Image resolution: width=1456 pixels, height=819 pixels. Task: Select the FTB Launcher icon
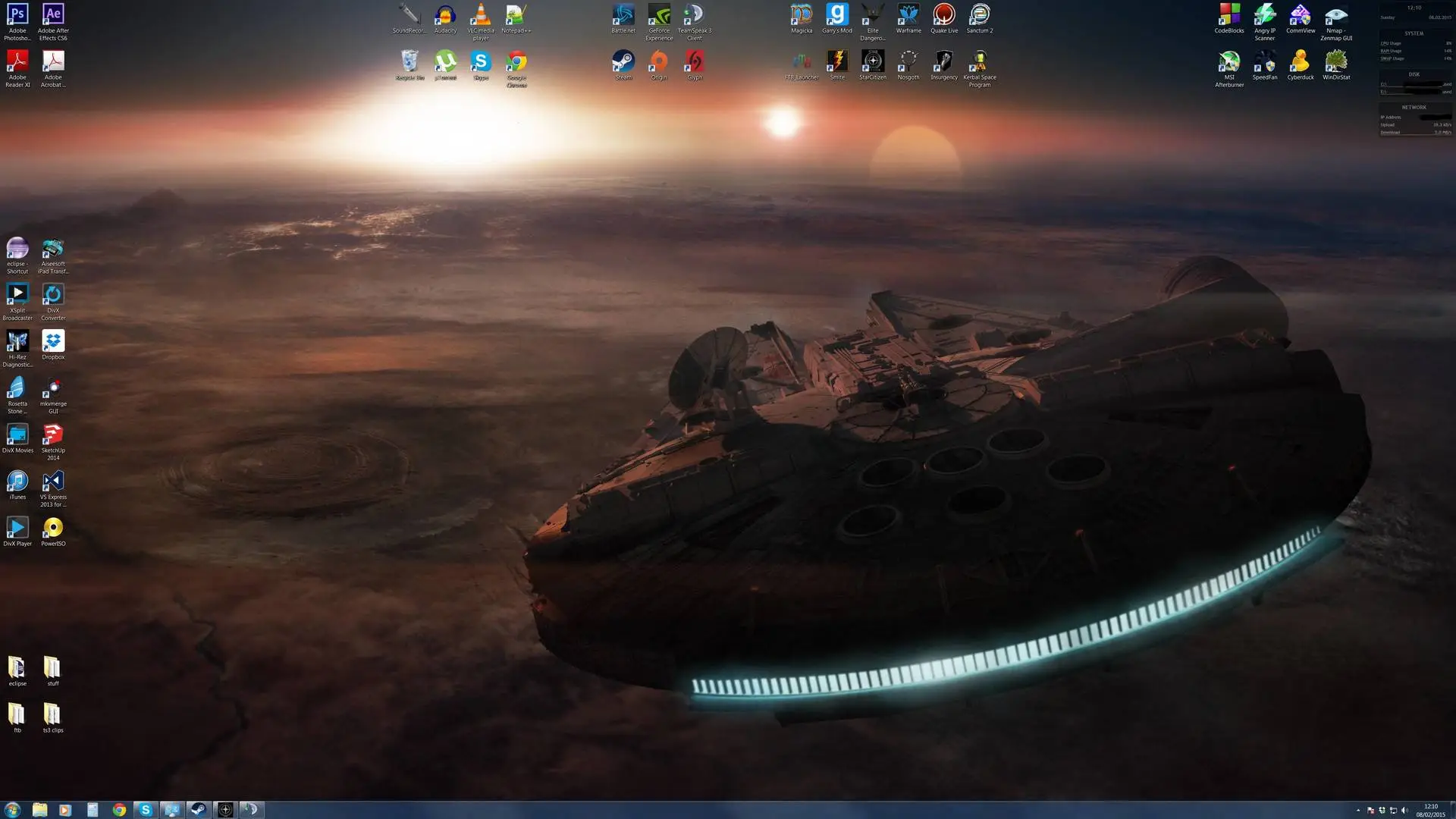[802, 65]
